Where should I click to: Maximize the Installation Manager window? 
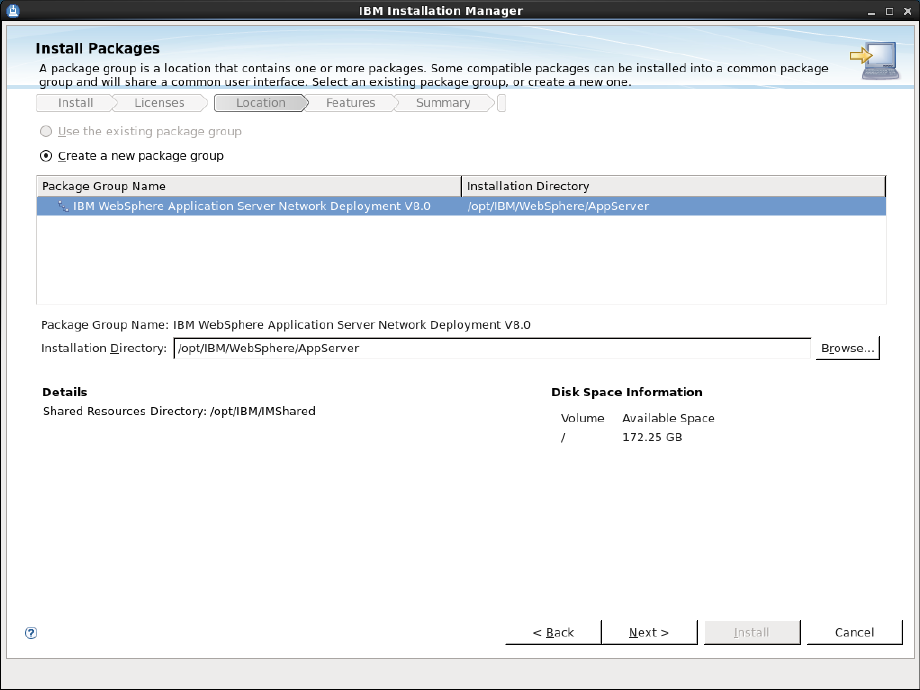(x=889, y=11)
